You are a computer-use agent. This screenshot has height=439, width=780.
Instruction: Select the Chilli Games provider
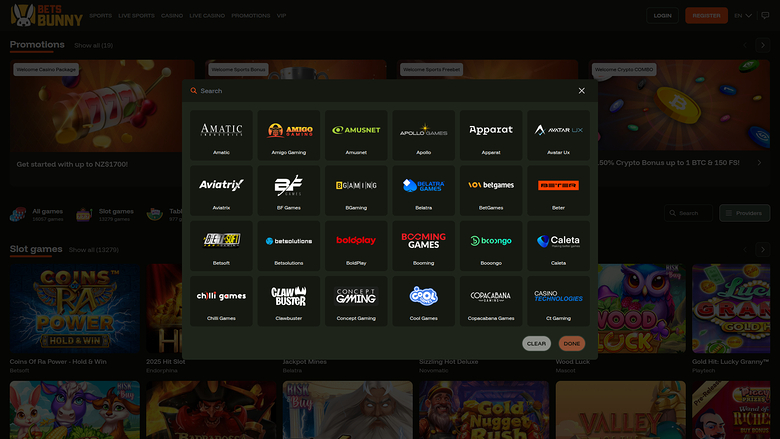click(221, 301)
